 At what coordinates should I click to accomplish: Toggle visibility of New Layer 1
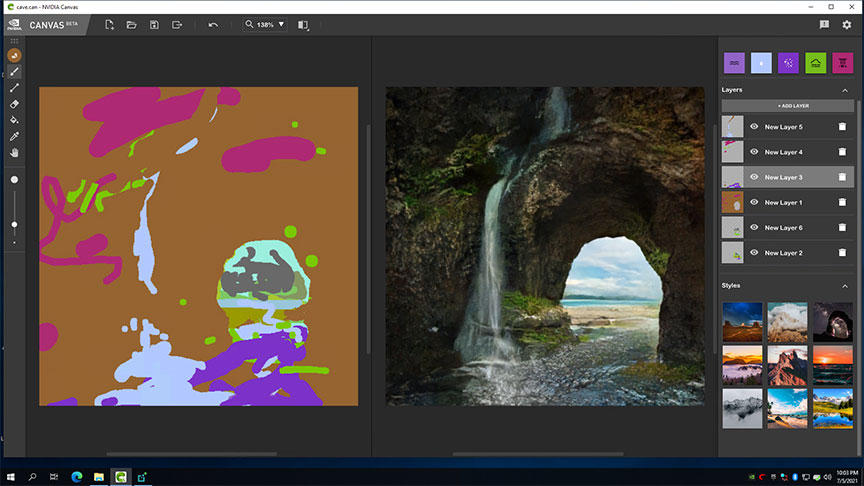click(x=754, y=203)
